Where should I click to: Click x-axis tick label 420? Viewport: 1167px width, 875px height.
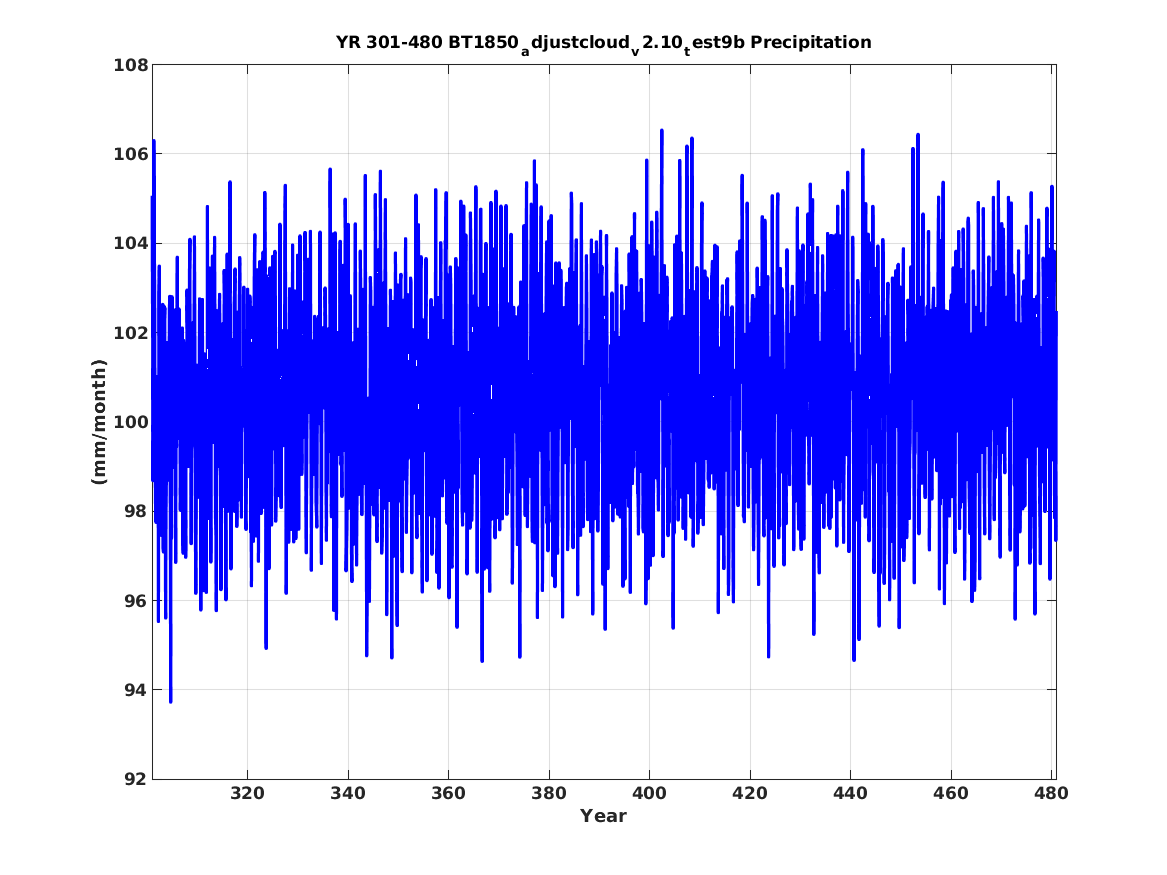tap(749, 793)
